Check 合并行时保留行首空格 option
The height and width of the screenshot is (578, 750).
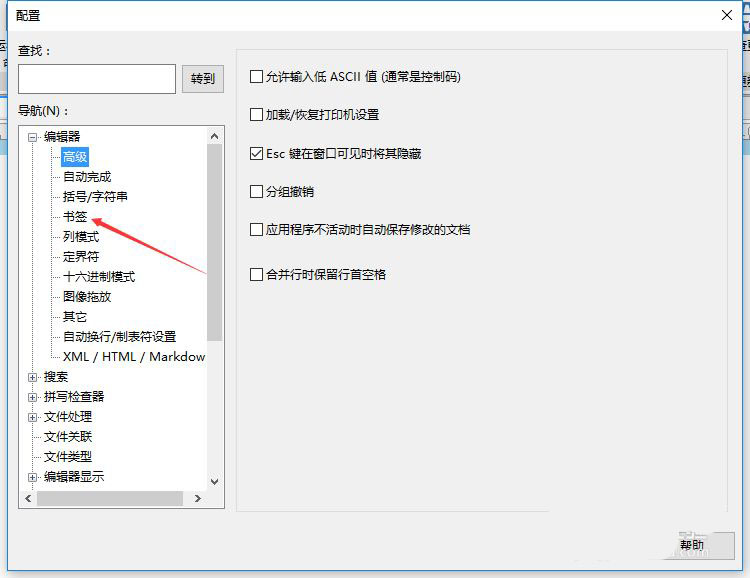point(257,274)
